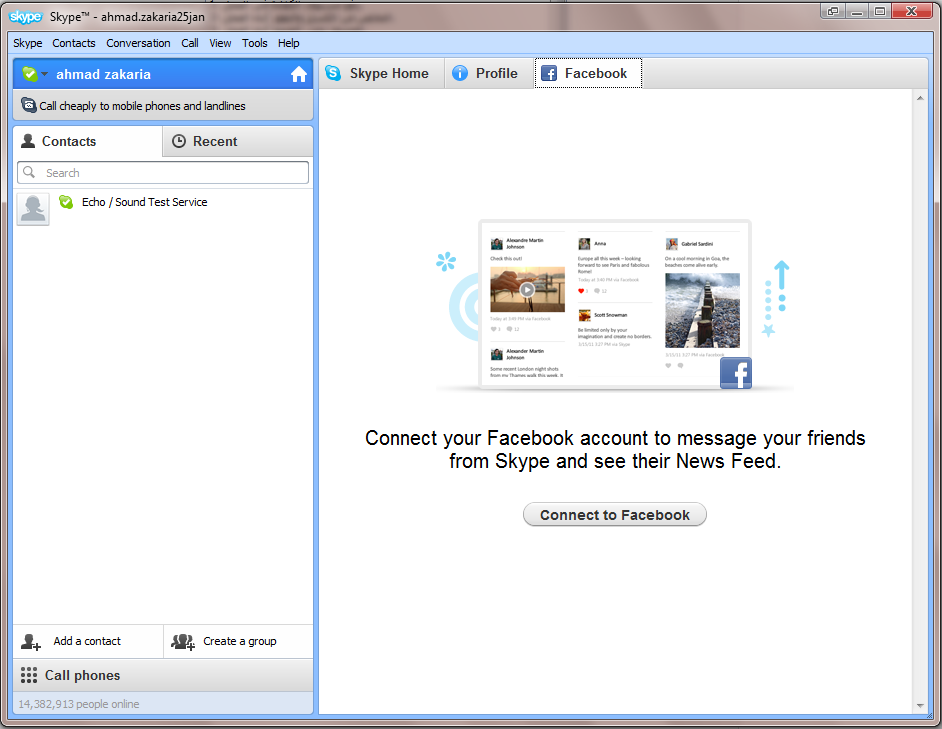Image resolution: width=942 pixels, height=729 pixels.
Task: Click the clock icon on Recent tab
Action: click(179, 141)
